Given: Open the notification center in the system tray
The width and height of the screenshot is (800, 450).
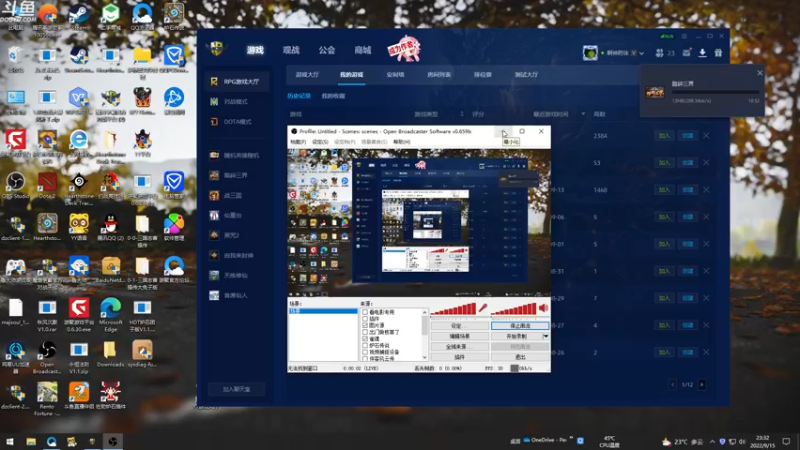Looking at the screenshot, I should coord(786,441).
